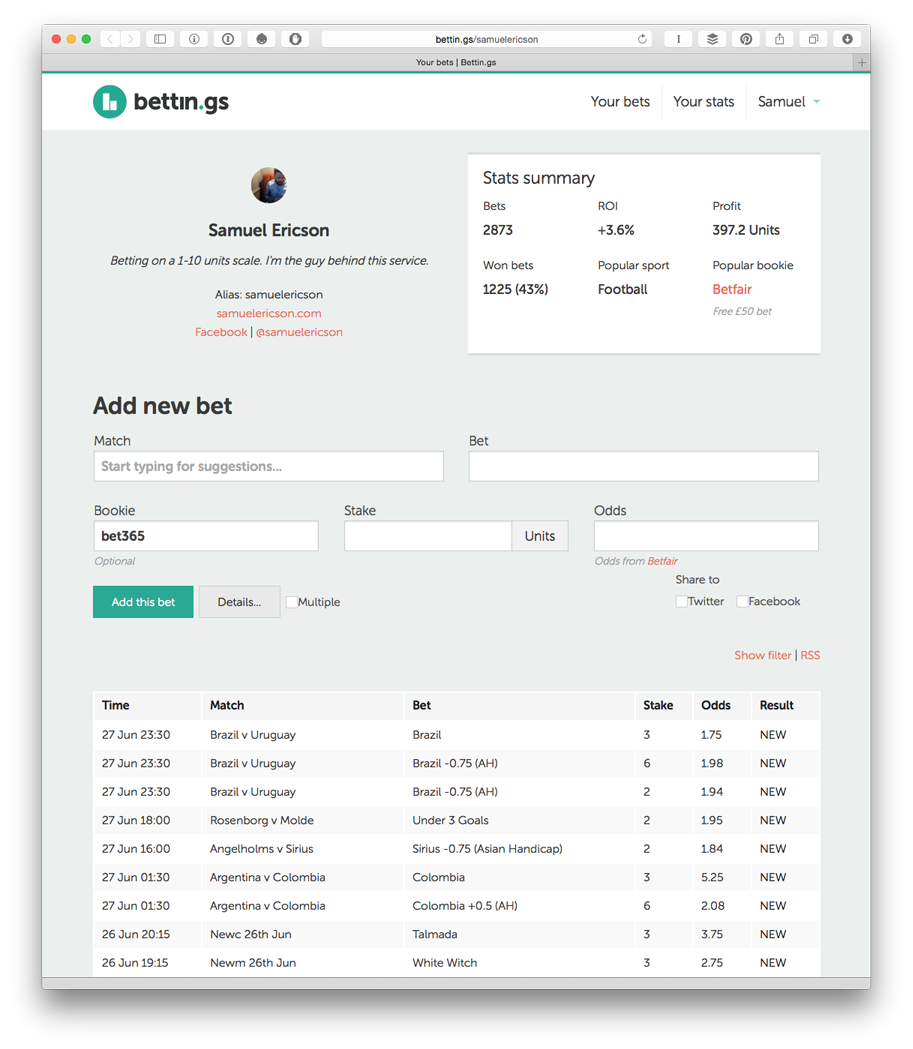Click the Show filter link
The image size is (913, 1049).
point(763,655)
